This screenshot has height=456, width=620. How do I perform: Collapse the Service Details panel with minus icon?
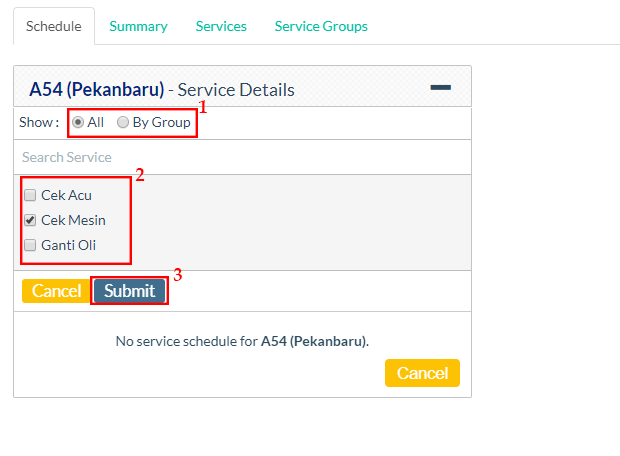point(440,88)
